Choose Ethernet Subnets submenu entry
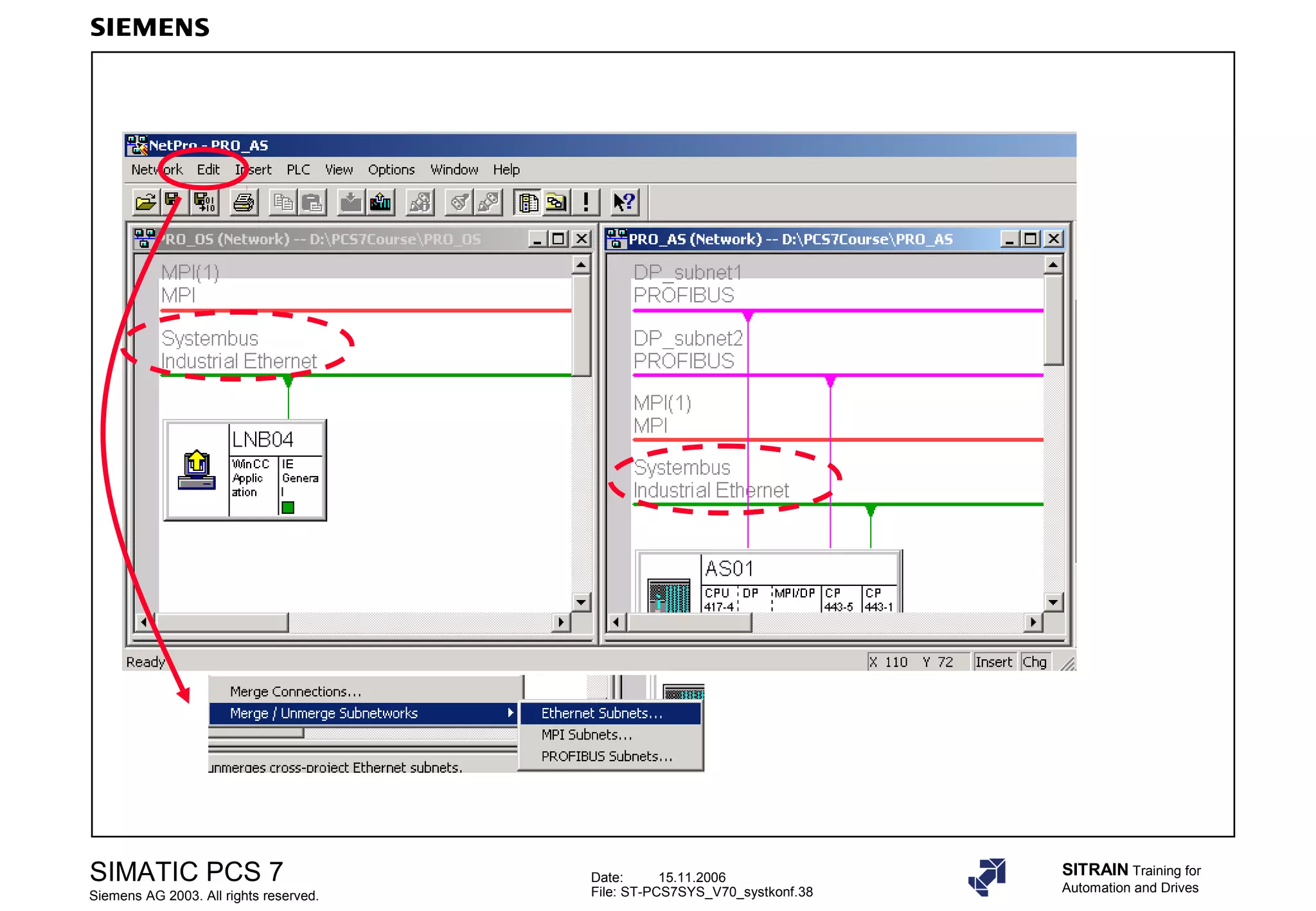This screenshot has width=1316, height=911. pyautogui.click(x=610, y=713)
